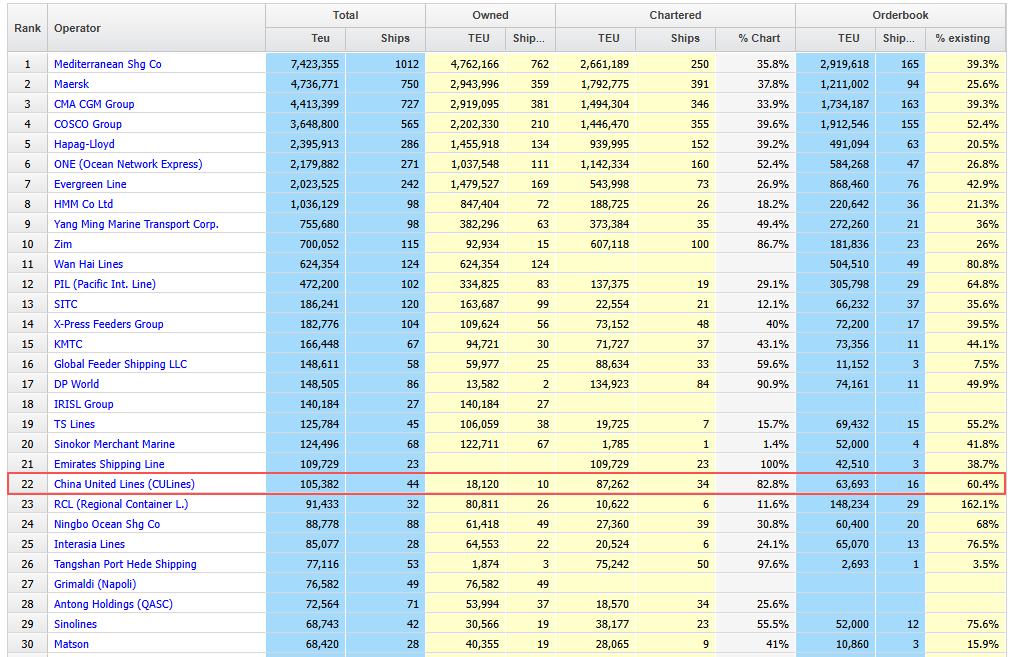Select COSCO orderbook TEU 1,912,546

[844, 124]
